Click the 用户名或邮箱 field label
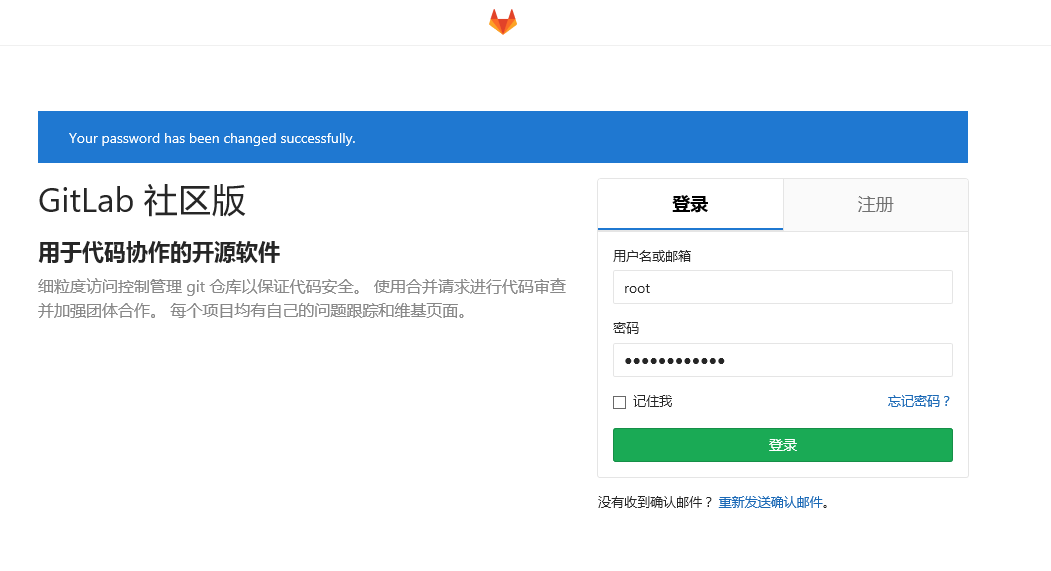 pyautogui.click(x=651, y=256)
